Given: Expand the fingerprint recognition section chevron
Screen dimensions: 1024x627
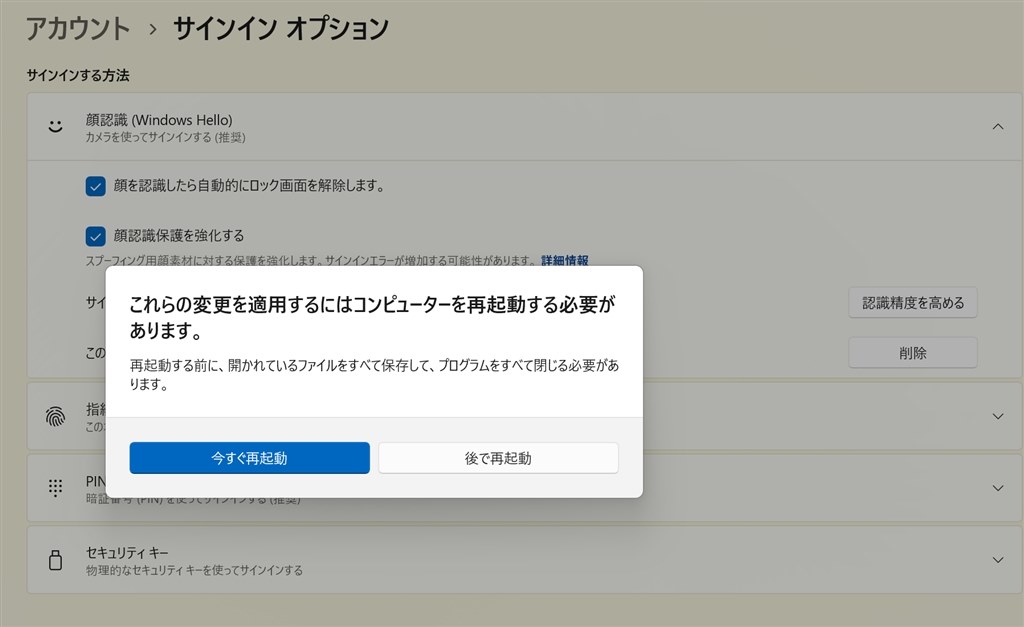Looking at the screenshot, I should (997, 416).
